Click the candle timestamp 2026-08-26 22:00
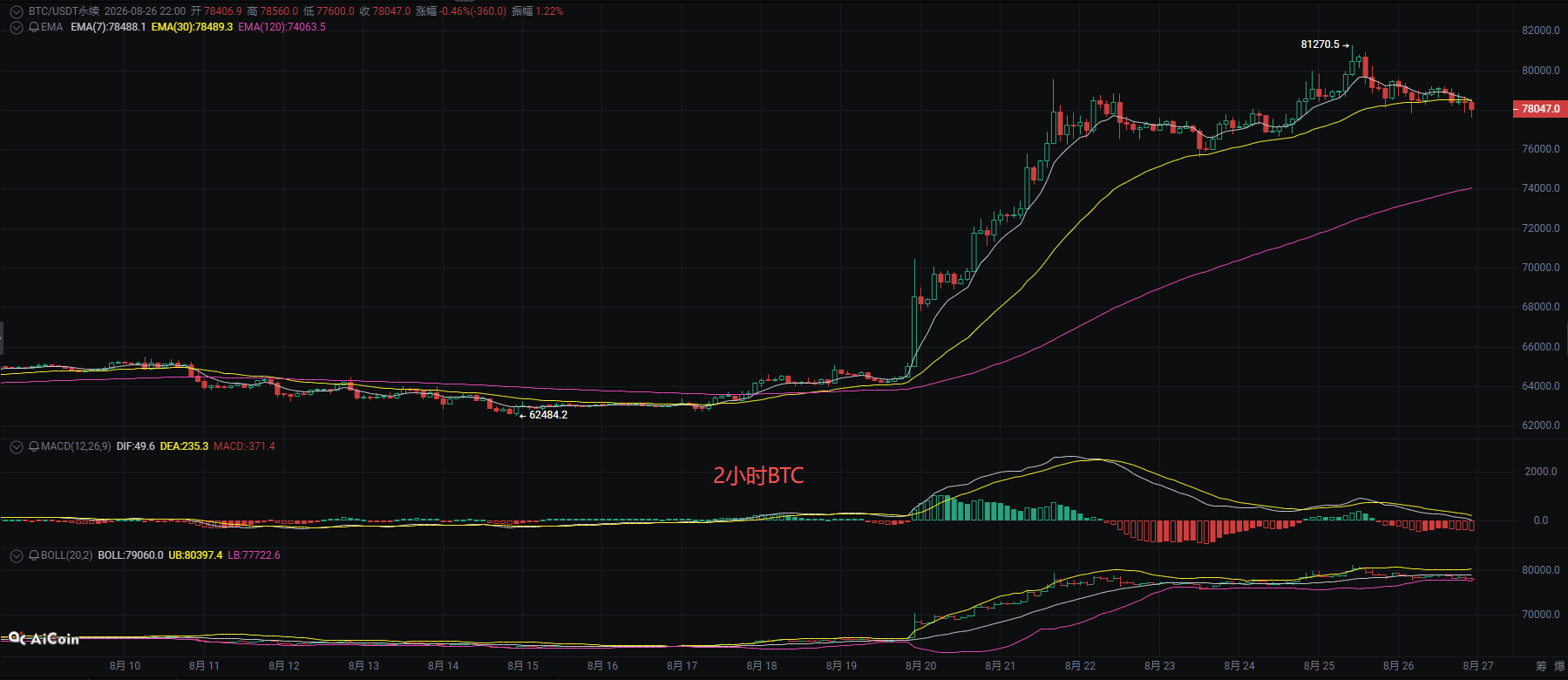This screenshot has height=680, width=1568. click(x=145, y=11)
